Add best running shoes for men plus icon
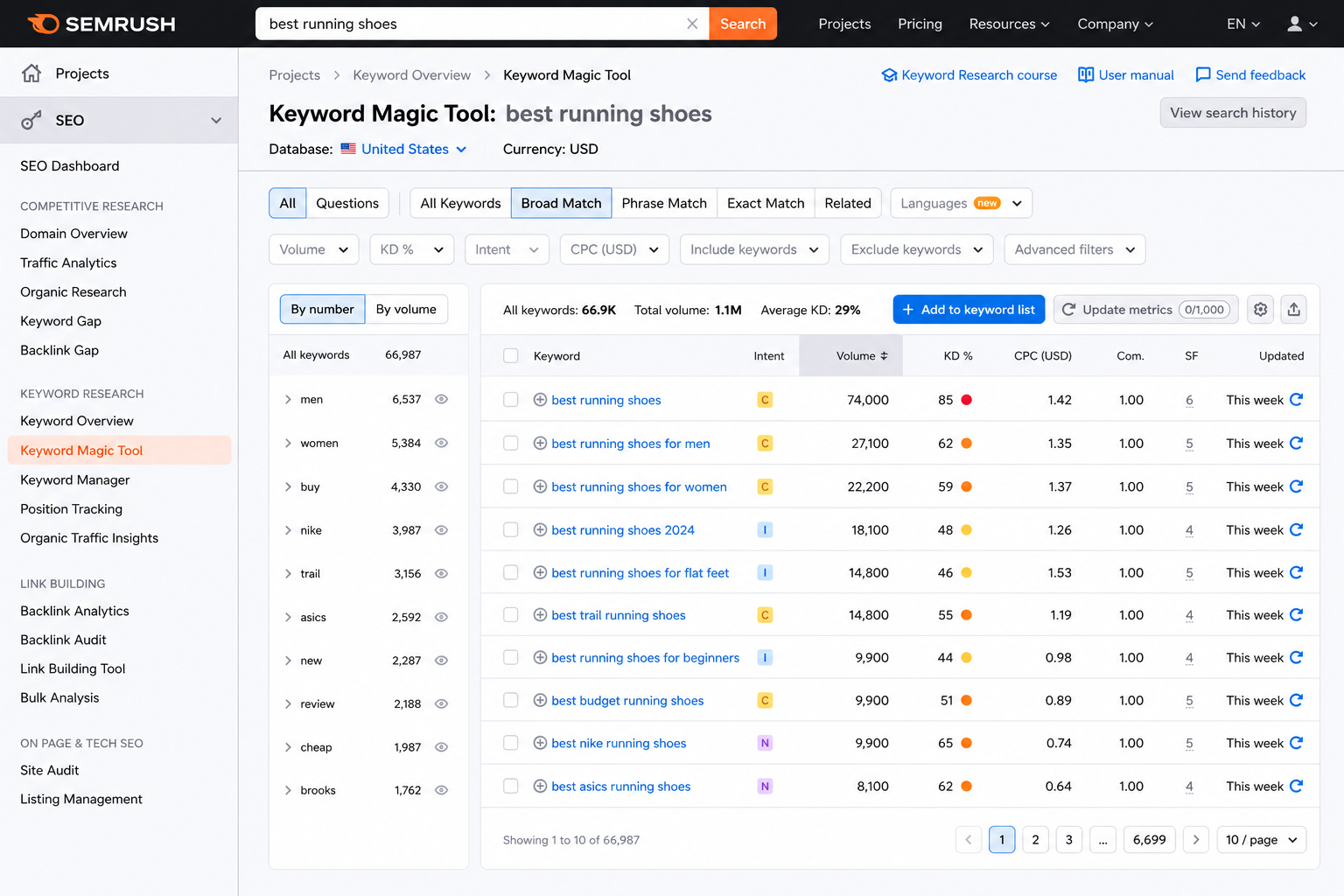Image resolution: width=1344 pixels, height=896 pixels. pyautogui.click(x=540, y=443)
